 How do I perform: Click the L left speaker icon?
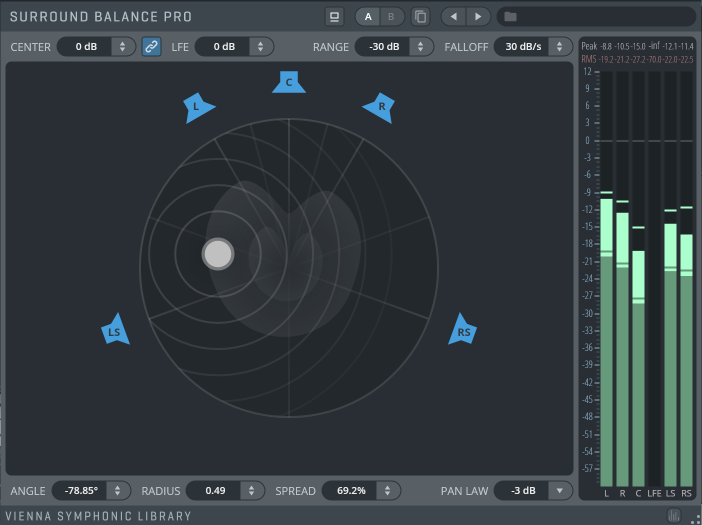197,107
